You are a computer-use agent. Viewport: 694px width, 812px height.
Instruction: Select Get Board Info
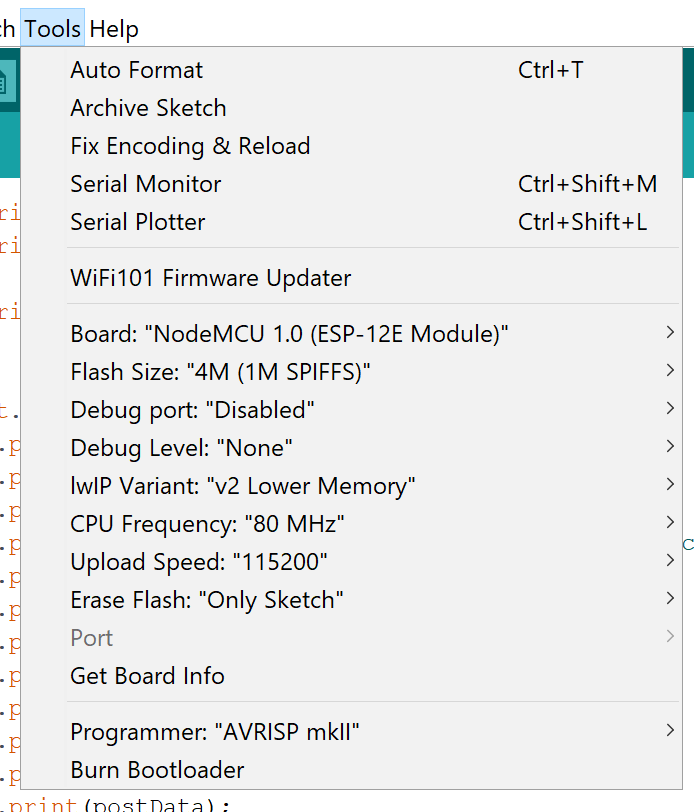click(x=147, y=676)
